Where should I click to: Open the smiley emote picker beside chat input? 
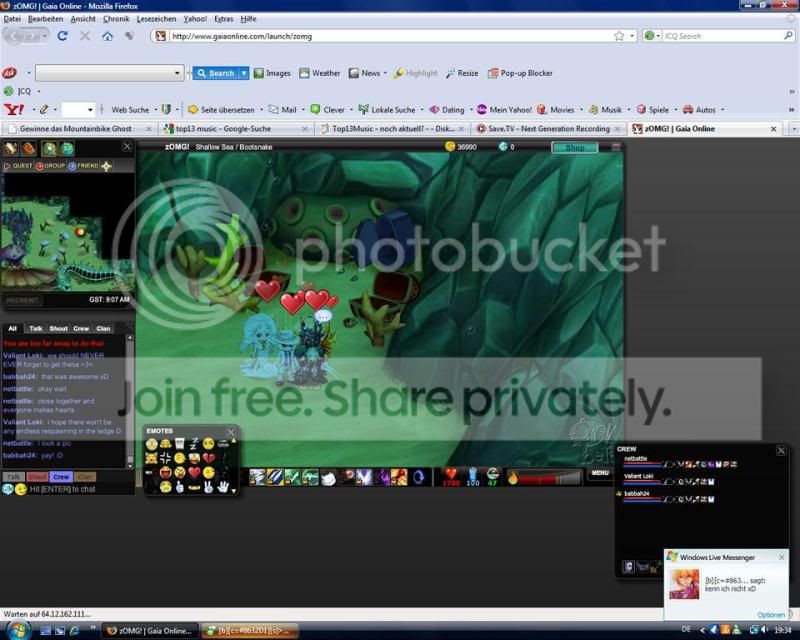click(x=20, y=489)
